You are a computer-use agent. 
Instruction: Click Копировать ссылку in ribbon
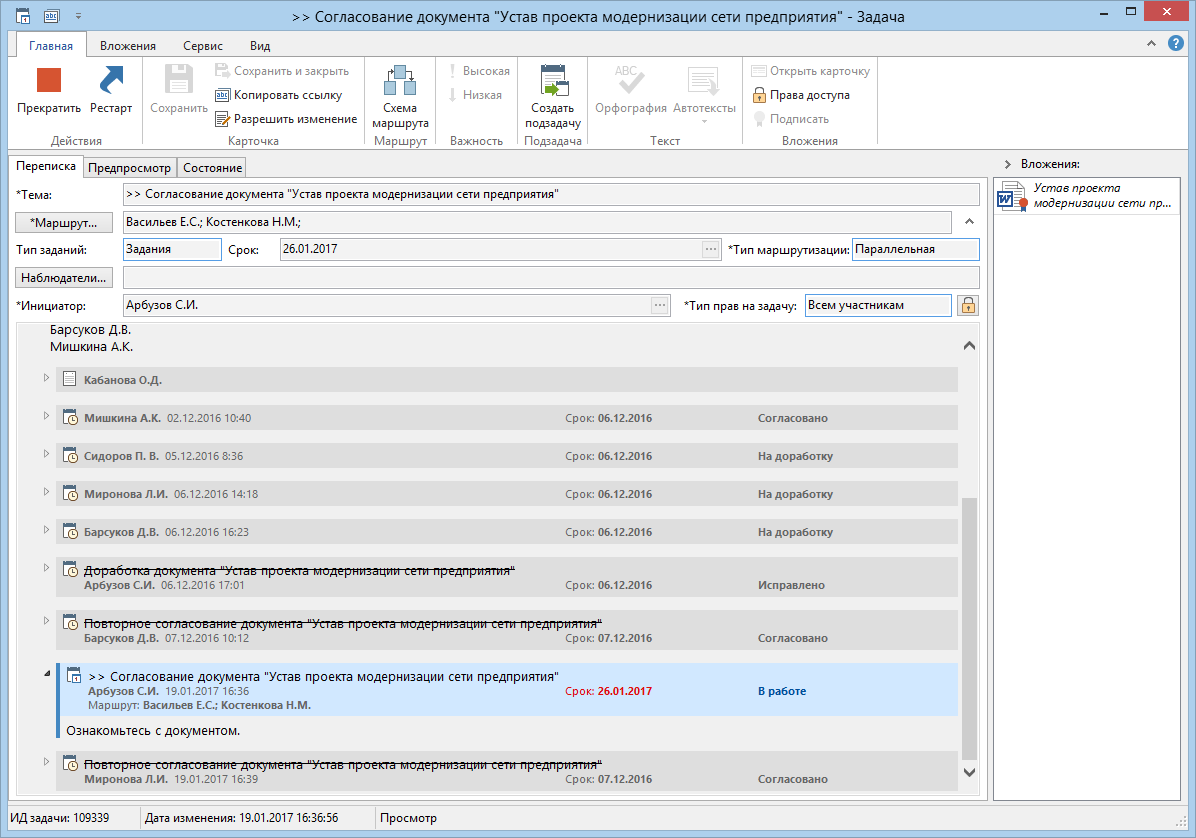tap(278, 95)
